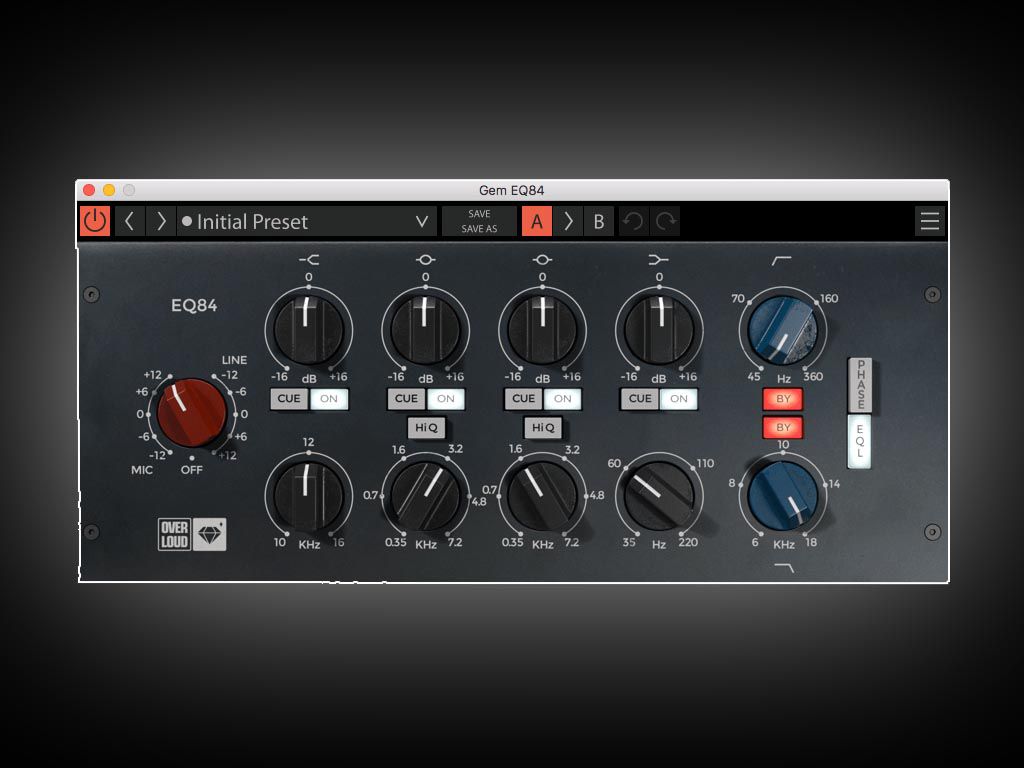Click the blue low-pass filter KHz knob

tap(782, 495)
